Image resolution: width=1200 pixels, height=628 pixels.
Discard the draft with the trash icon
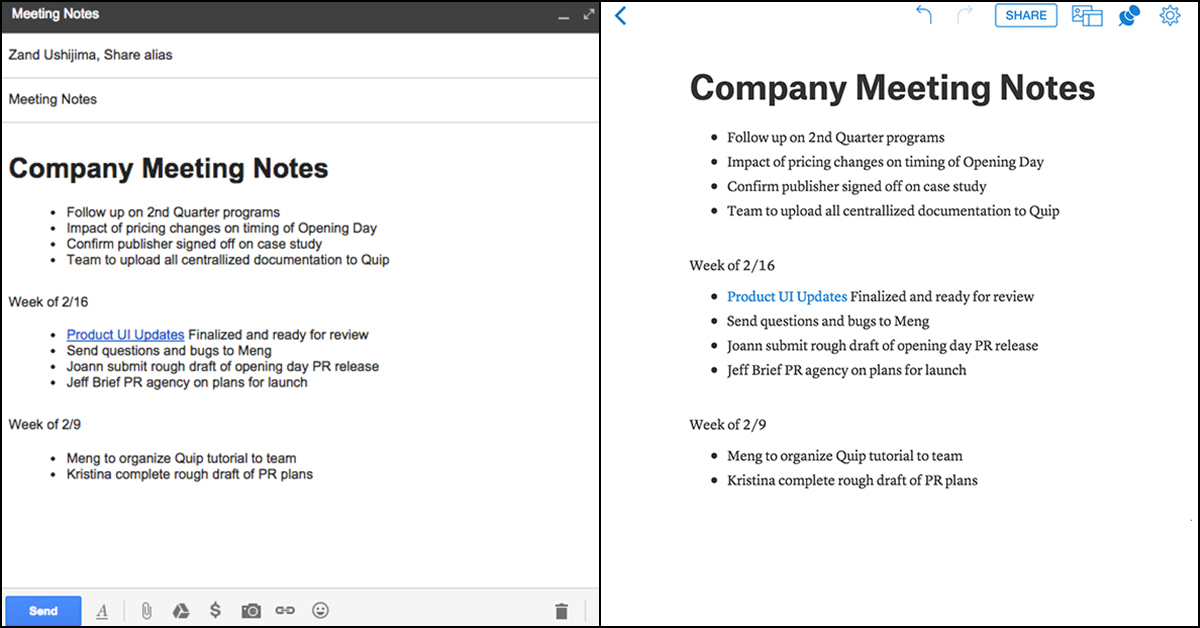pos(561,611)
